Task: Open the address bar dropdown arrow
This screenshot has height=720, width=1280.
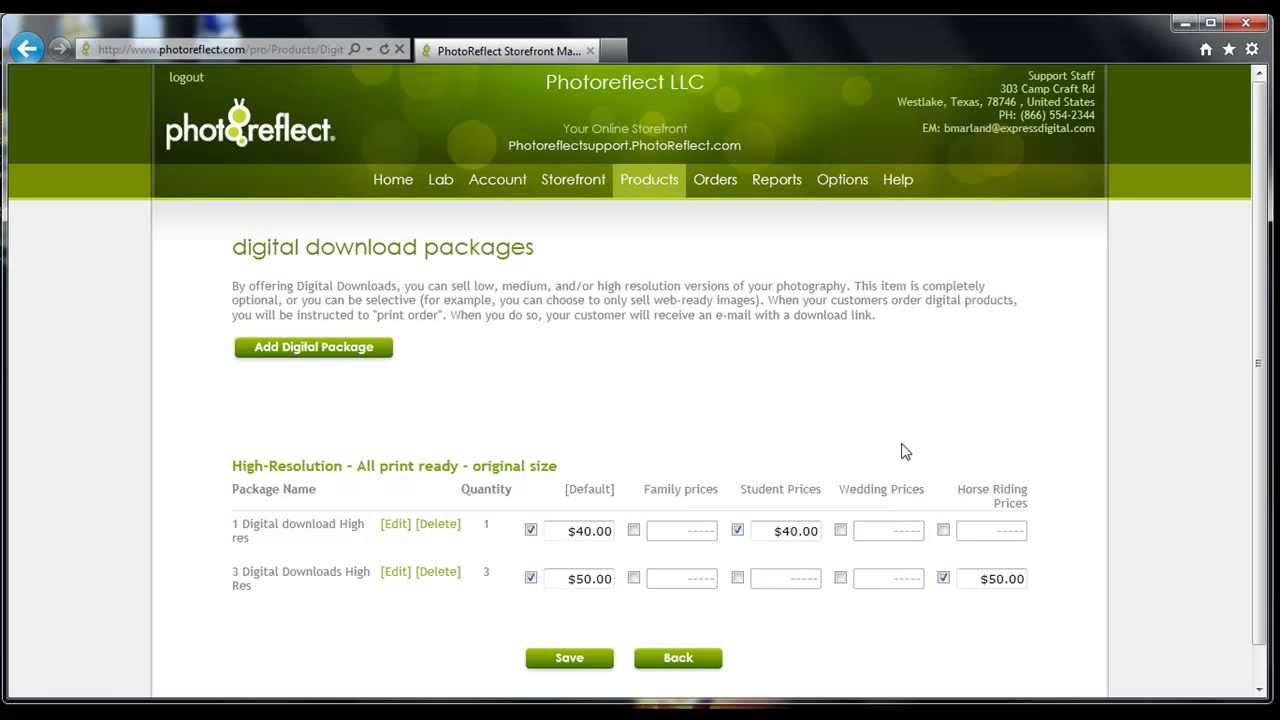Action: tap(369, 49)
